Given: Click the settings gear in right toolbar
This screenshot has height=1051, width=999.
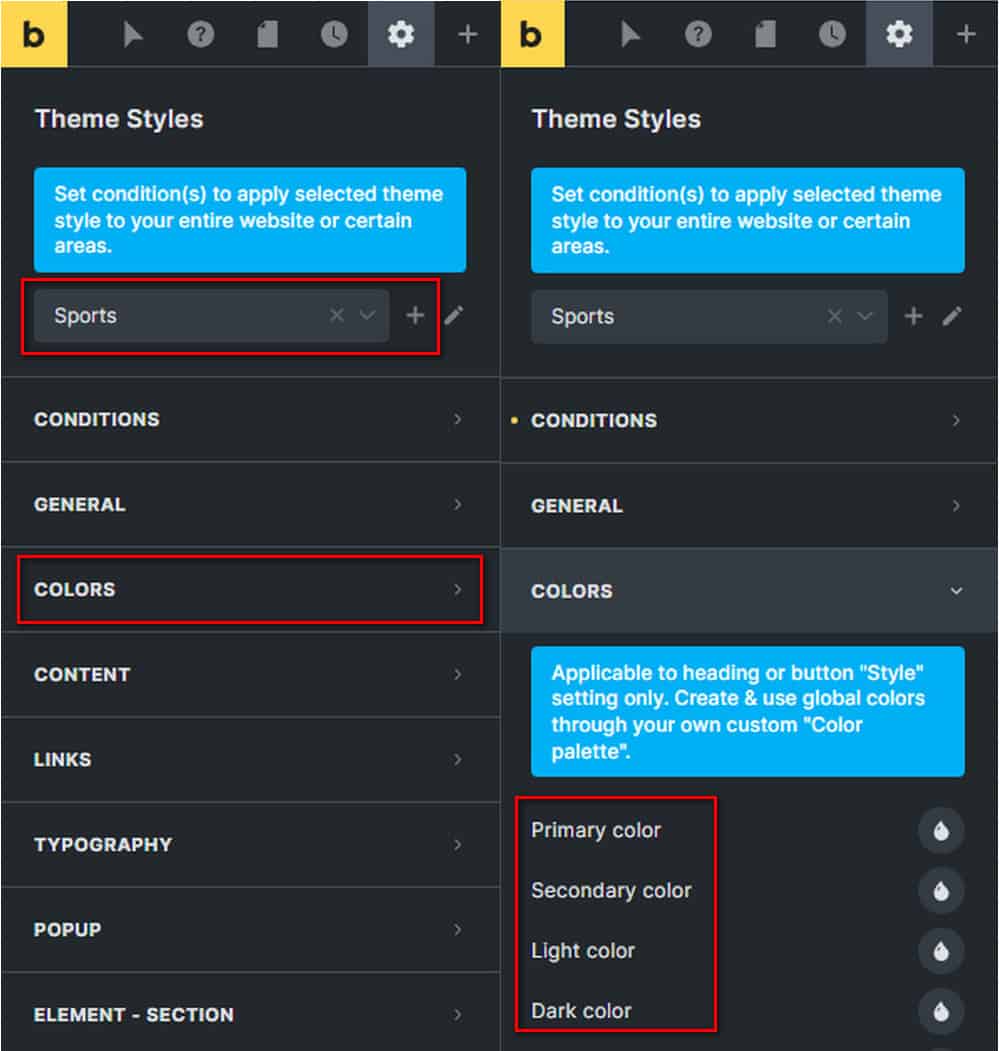Looking at the screenshot, I should pyautogui.click(x=898, y=34).
